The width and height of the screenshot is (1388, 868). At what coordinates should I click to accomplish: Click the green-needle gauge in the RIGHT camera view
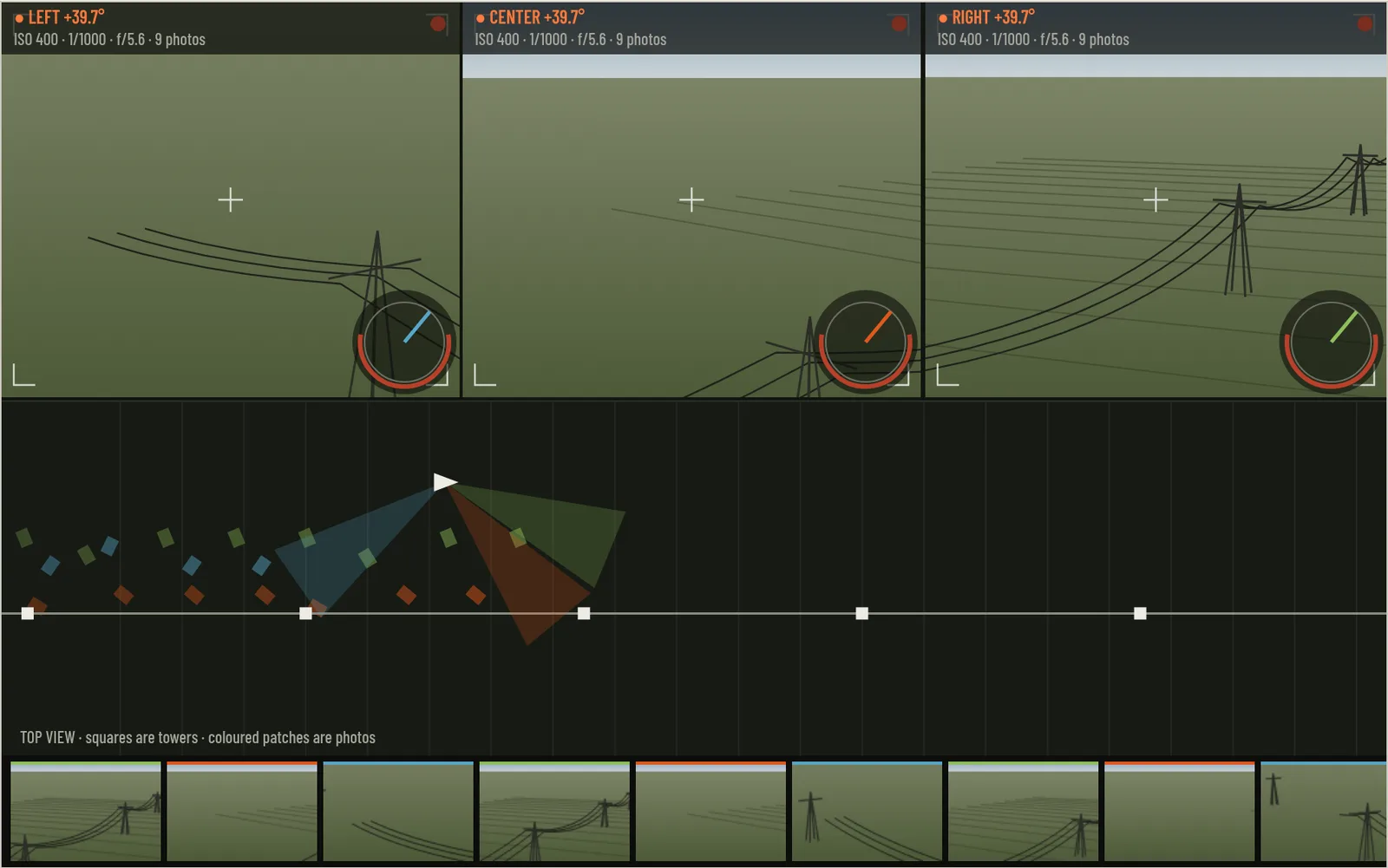1331,343
